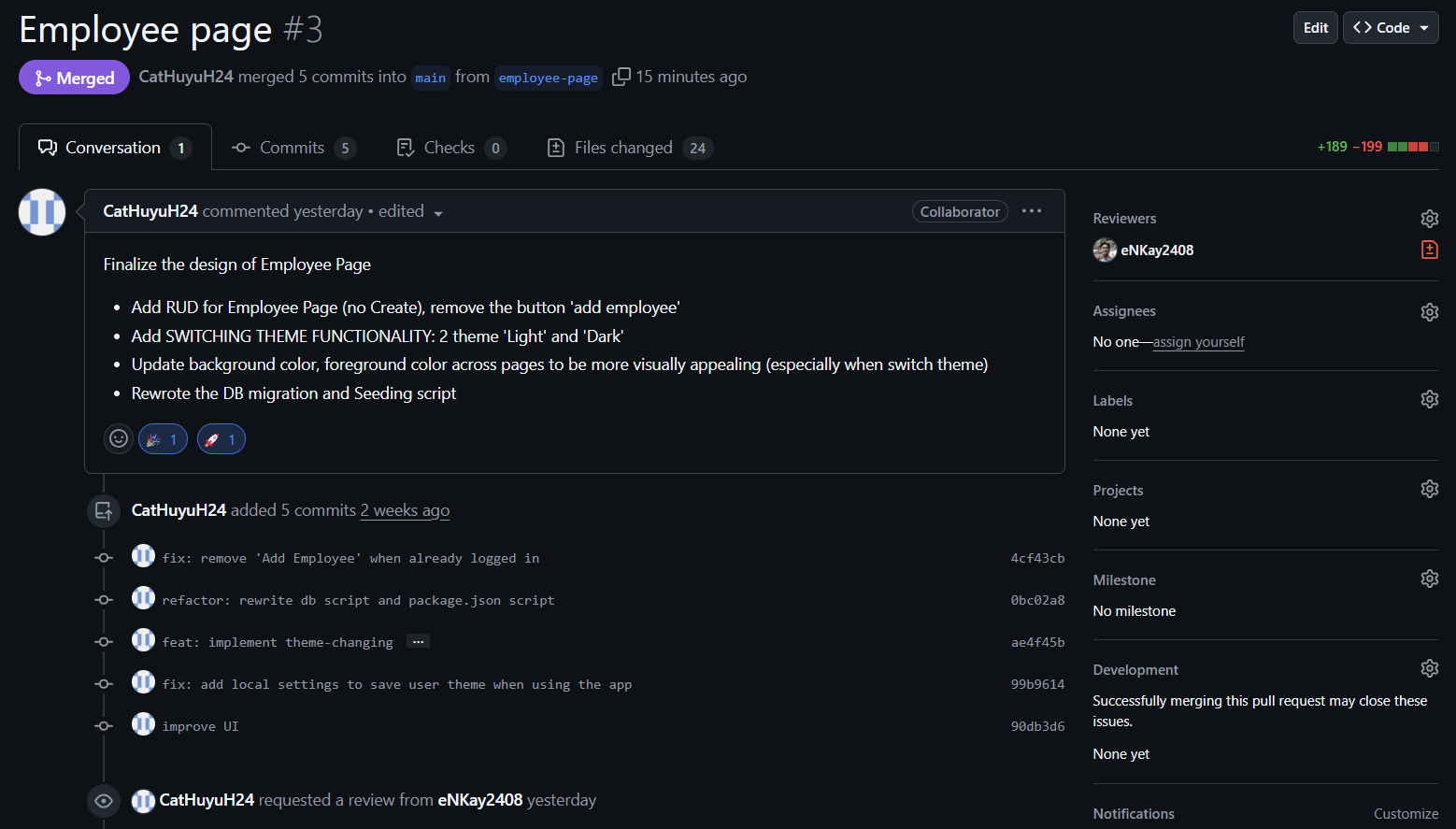Re-request review from eNKay2408

point(1429,250)
